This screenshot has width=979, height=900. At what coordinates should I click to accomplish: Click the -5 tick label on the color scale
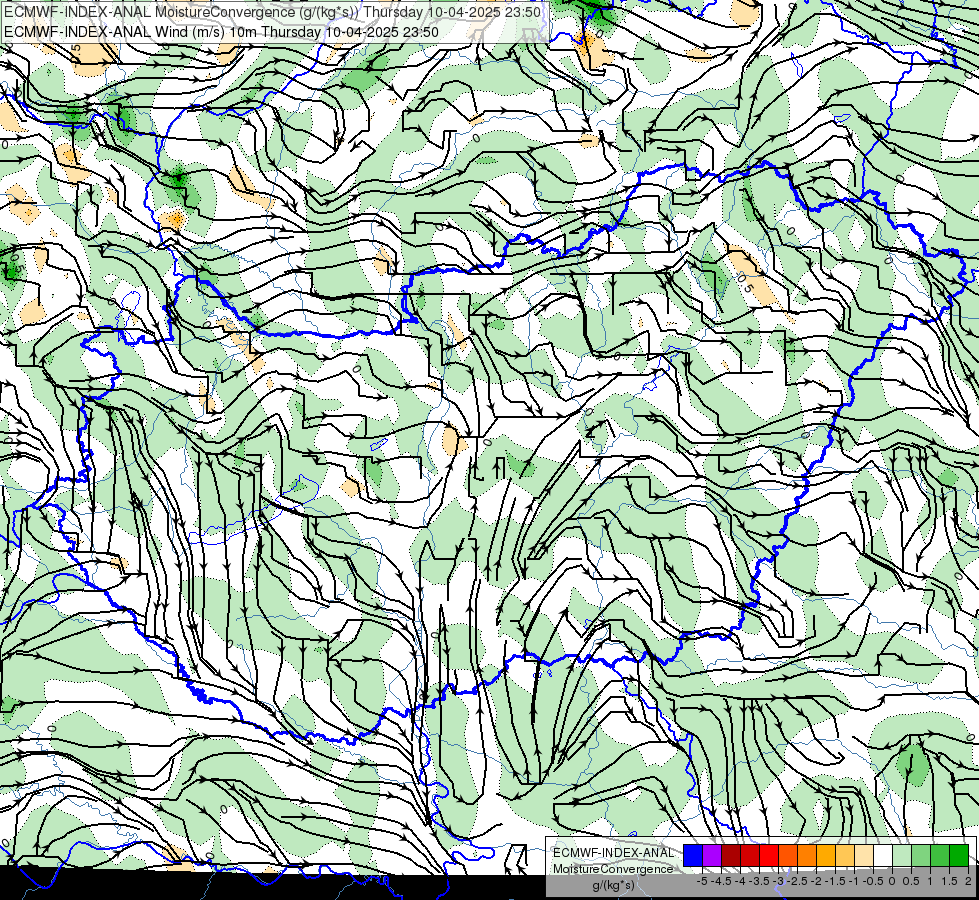[x=702, y=881]
